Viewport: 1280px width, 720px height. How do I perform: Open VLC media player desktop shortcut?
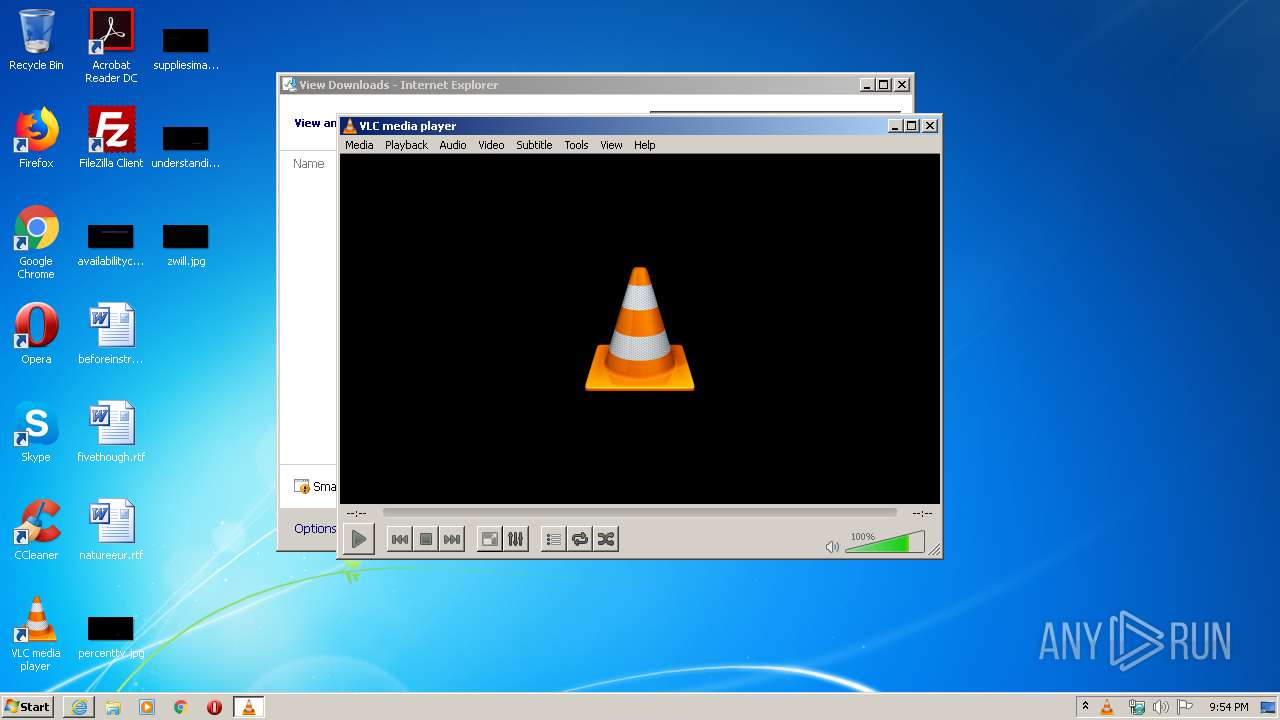36,634
